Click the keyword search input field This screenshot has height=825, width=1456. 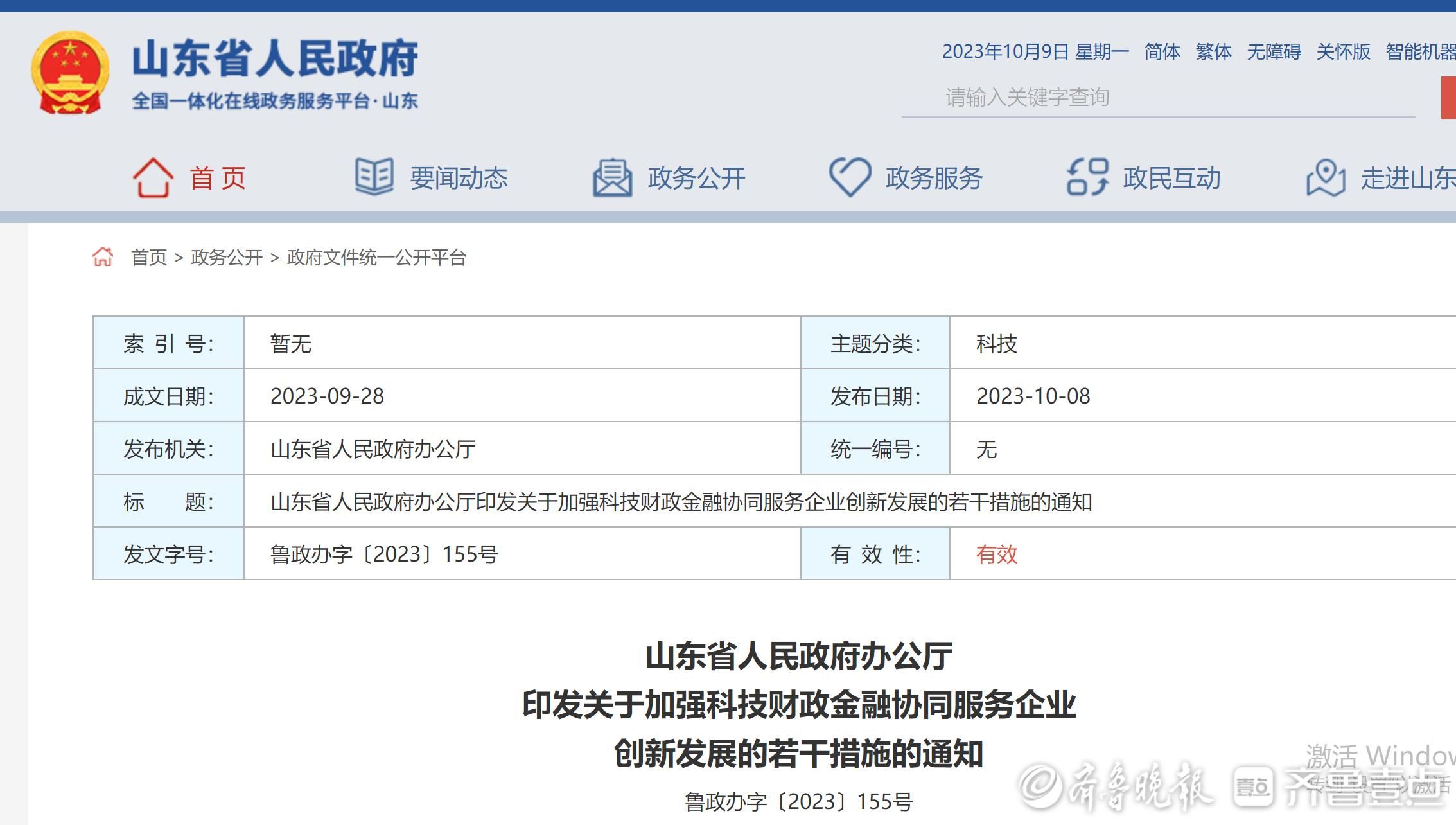[1156, 98]
